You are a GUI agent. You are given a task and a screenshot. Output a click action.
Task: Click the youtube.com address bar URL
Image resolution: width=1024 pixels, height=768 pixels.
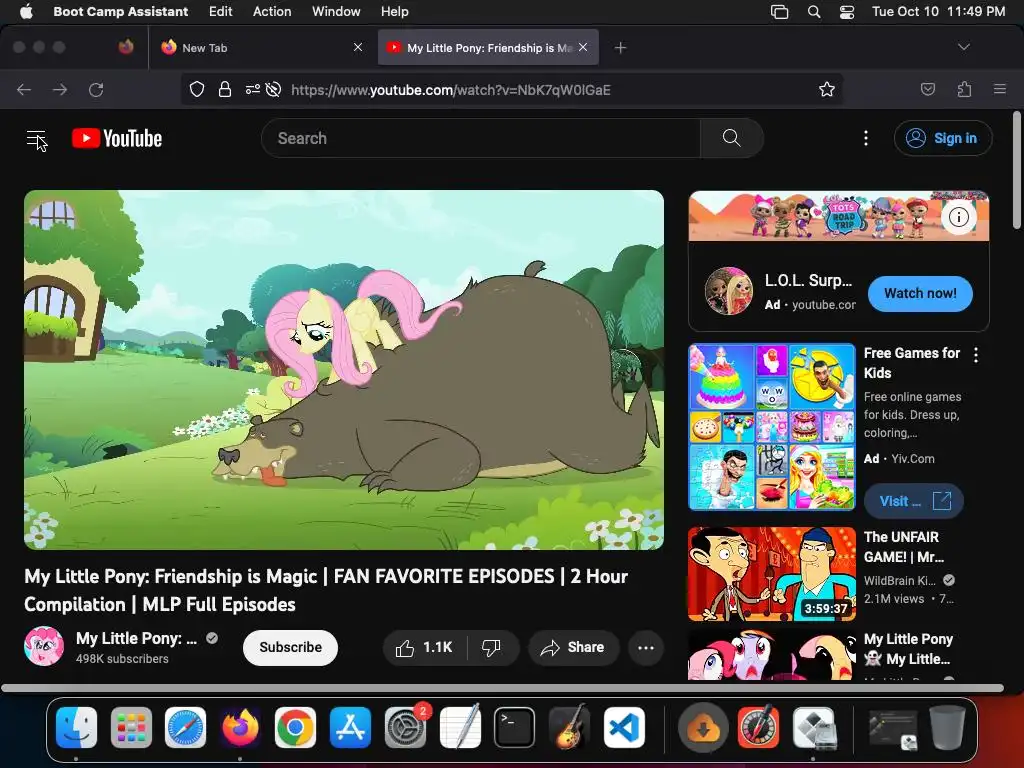(x=451, y=90)
